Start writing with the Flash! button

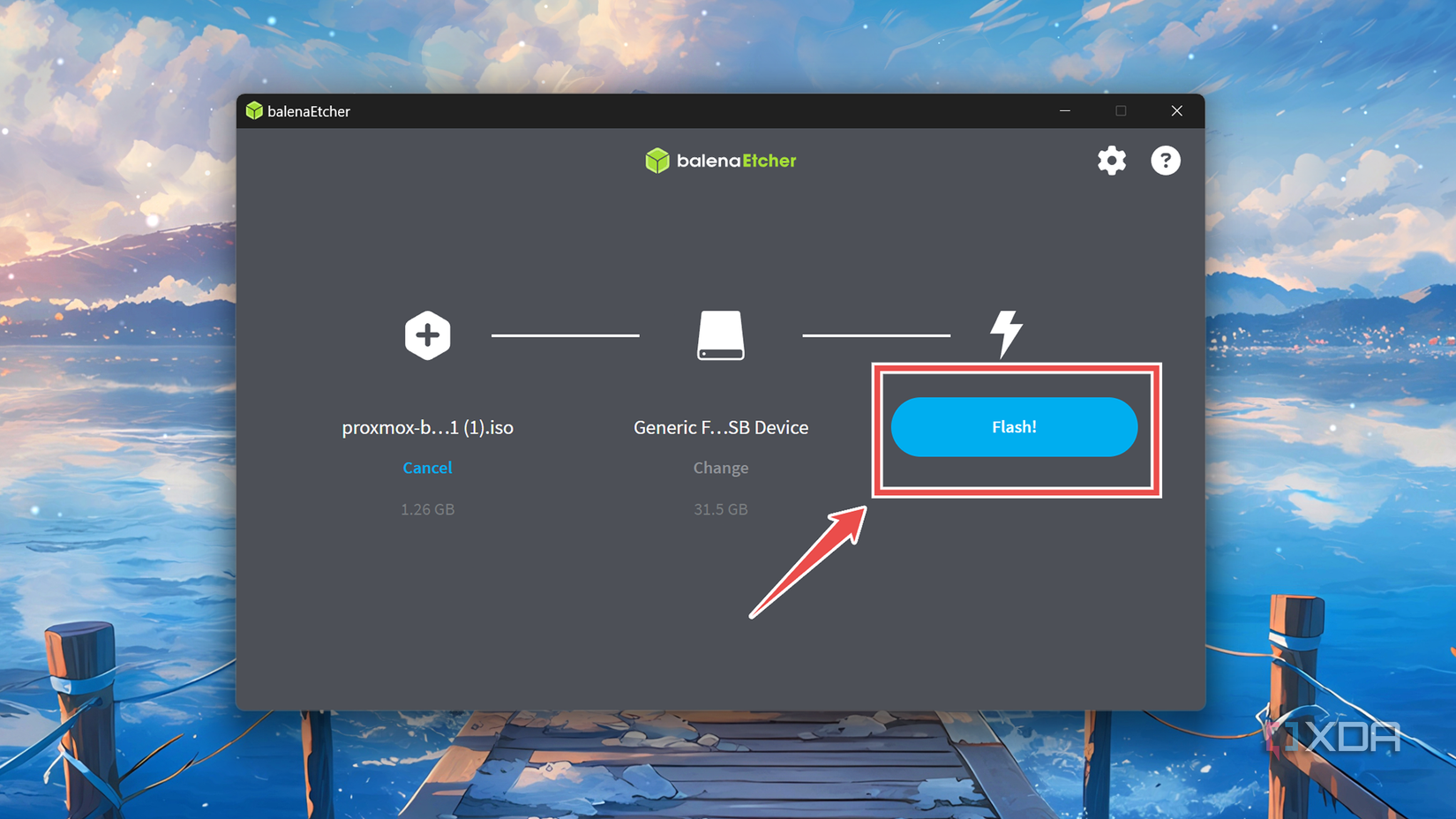click(x=1014, y=427)
